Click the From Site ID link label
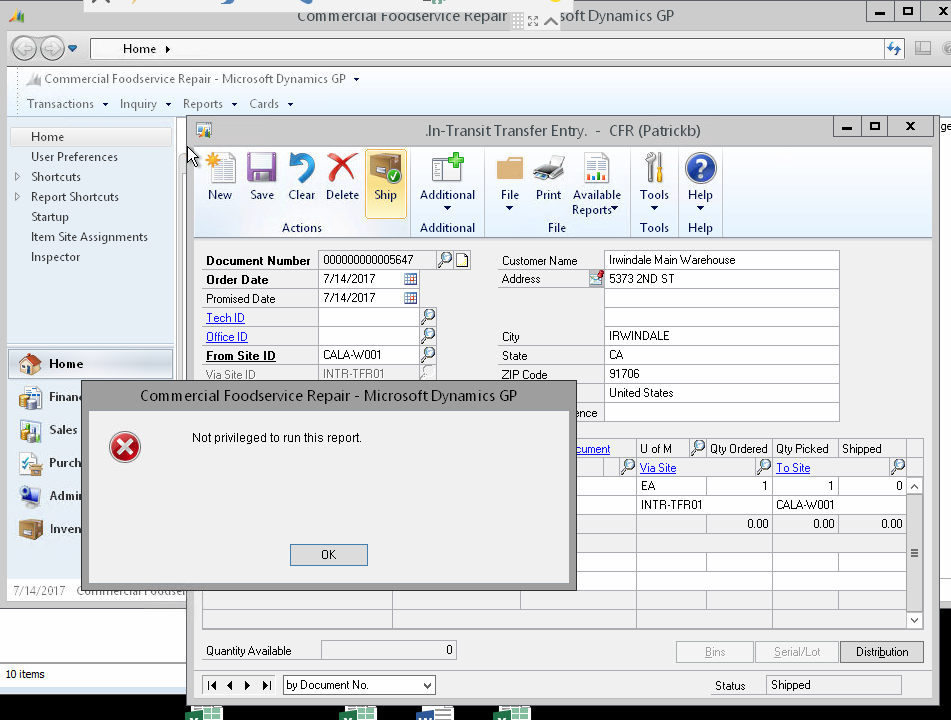951x720 pixels. (241, 356)
